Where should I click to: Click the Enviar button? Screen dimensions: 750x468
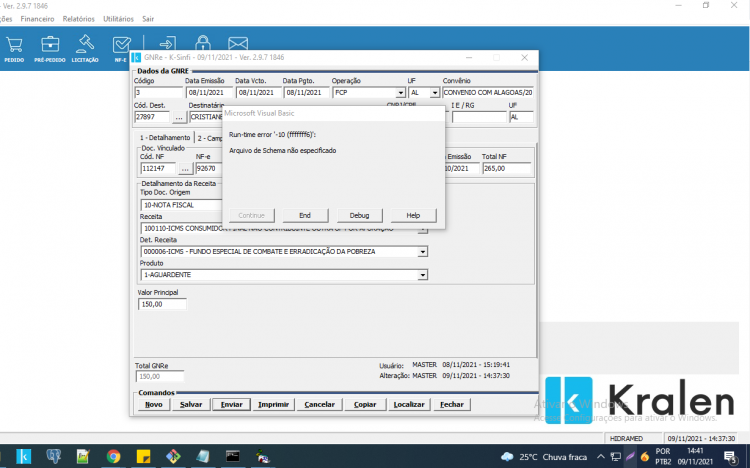232,404
